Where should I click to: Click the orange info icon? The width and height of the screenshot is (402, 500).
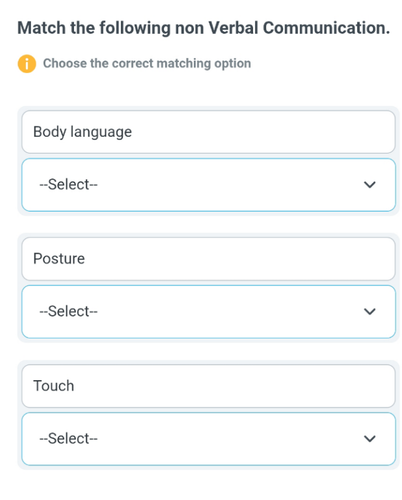[x=27, y=63]
